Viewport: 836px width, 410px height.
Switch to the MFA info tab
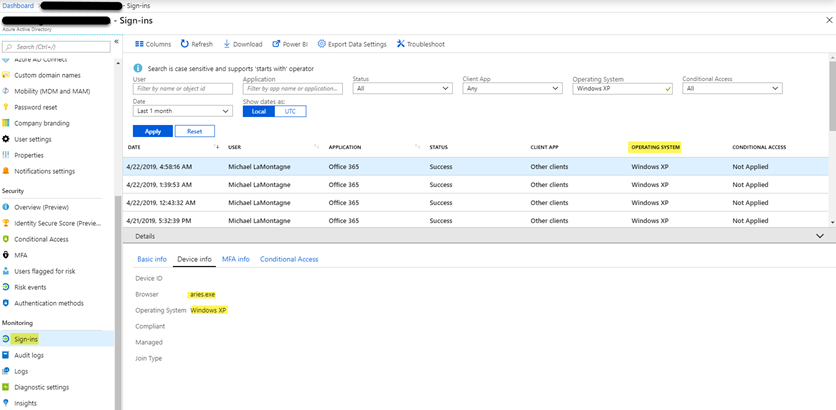coord(236,259)
